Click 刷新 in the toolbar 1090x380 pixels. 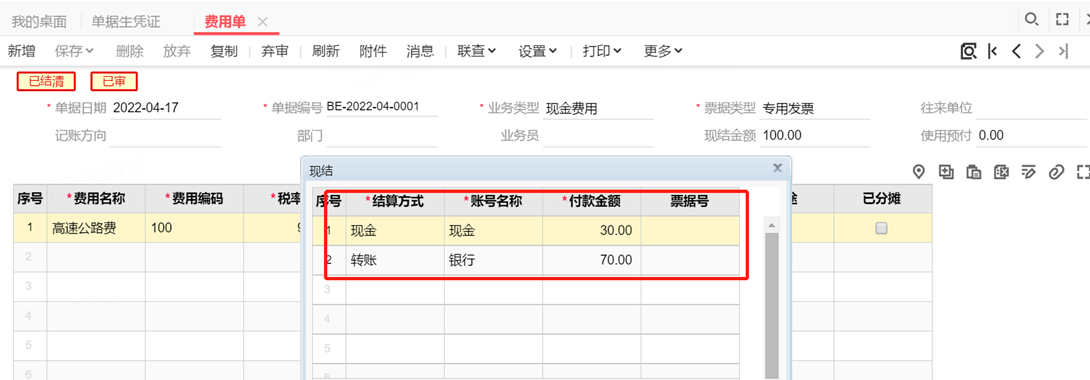click(326, 51)
